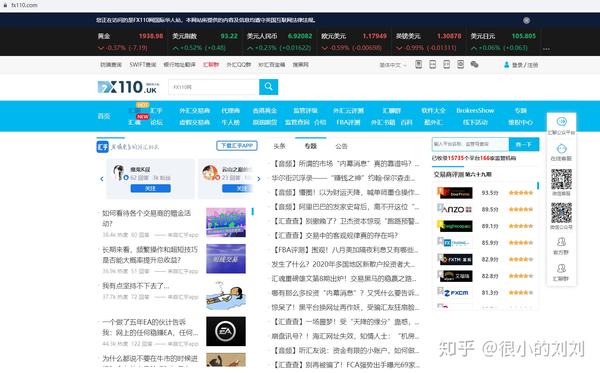Click the 美元人民币 6.92082 ticker quote
The width and height of the screenshot is (600, 373).
pyautogui.click(x=279, y=42)
